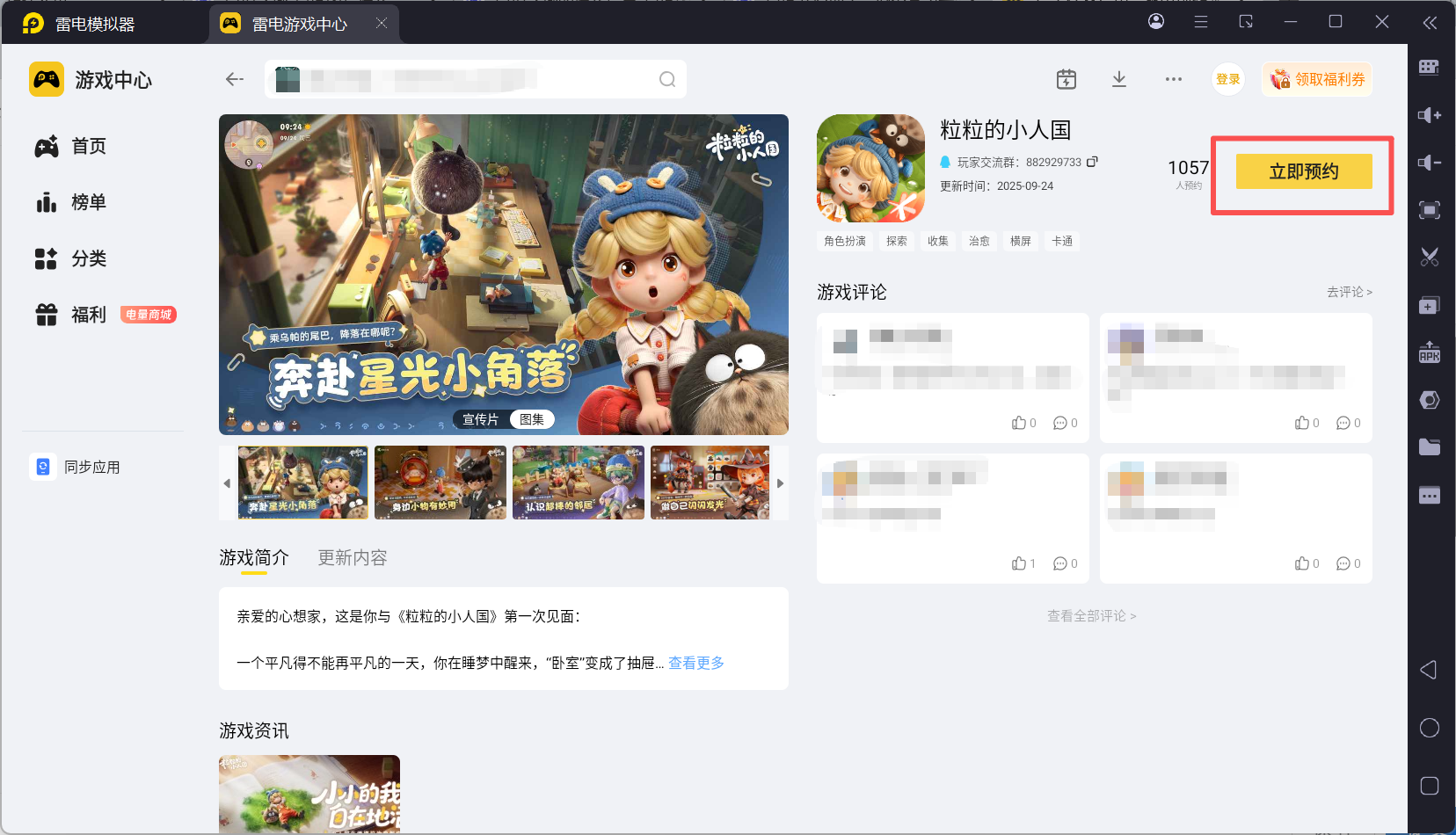The image size is (1456, 835).
Task: Expand description with 查看更多
Action: click(x=695, y=663)
